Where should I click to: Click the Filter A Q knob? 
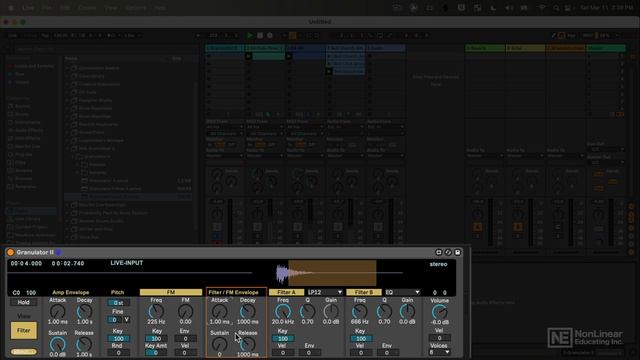coord(307,312)
